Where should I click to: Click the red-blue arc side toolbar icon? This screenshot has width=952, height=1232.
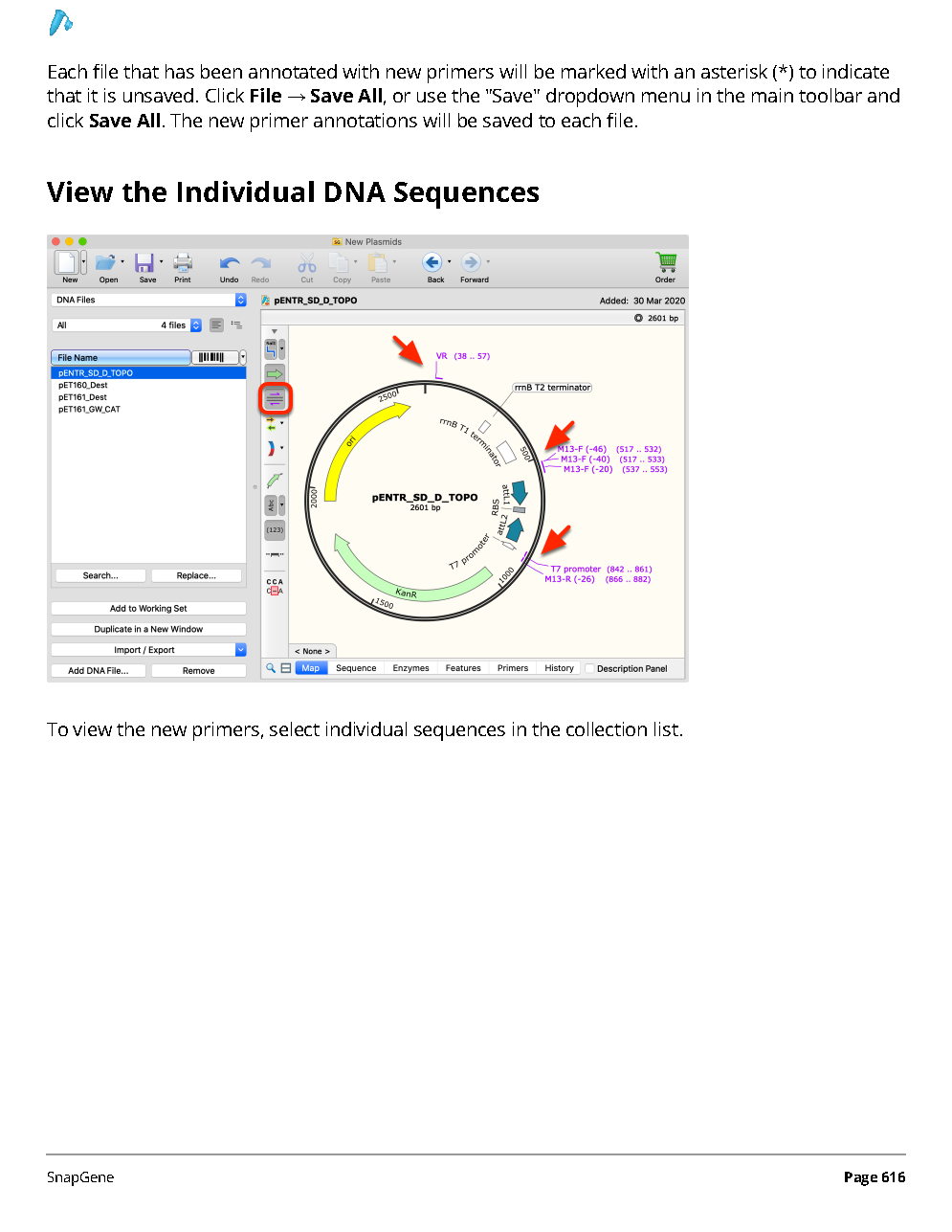coord(271,448)
